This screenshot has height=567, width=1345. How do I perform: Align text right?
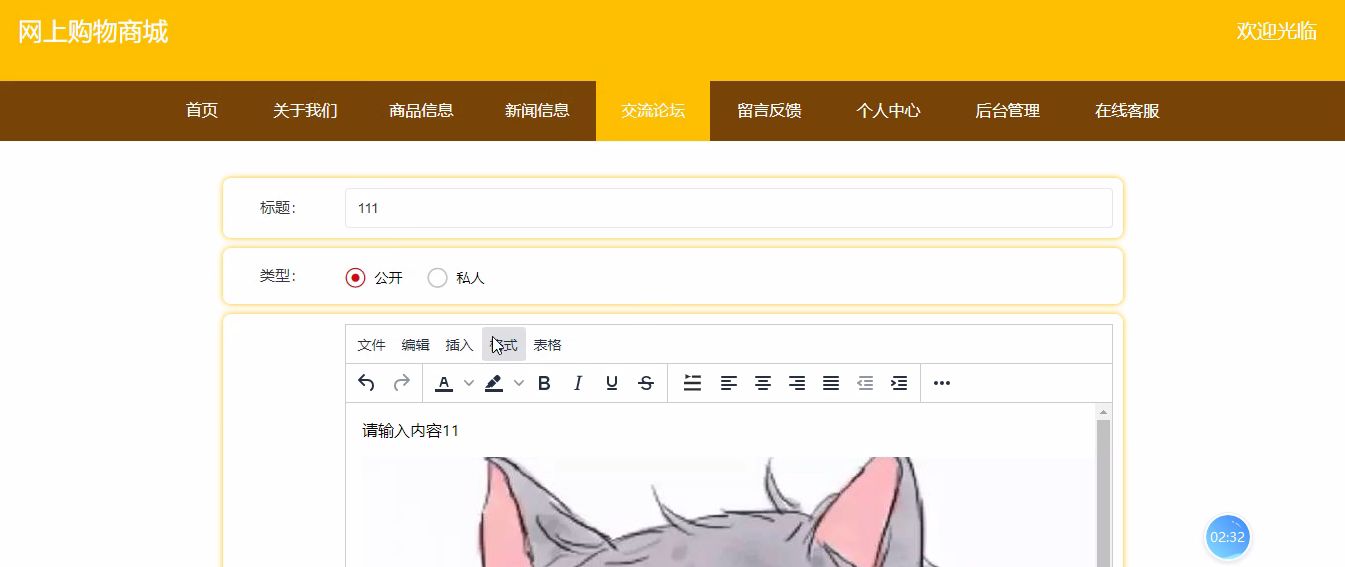click(797, 383)
